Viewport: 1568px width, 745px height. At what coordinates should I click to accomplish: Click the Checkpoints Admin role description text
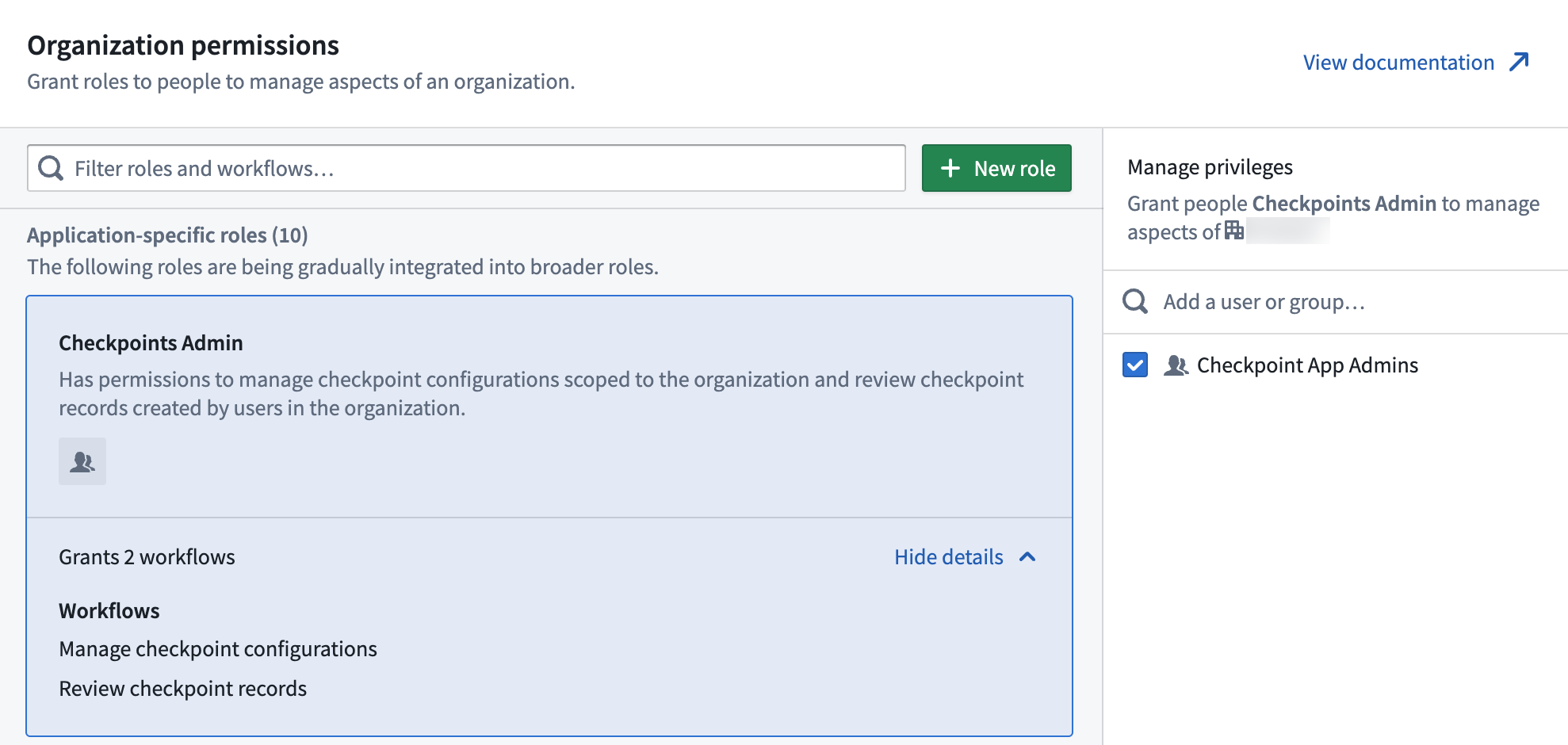click(x=541, y=394)
